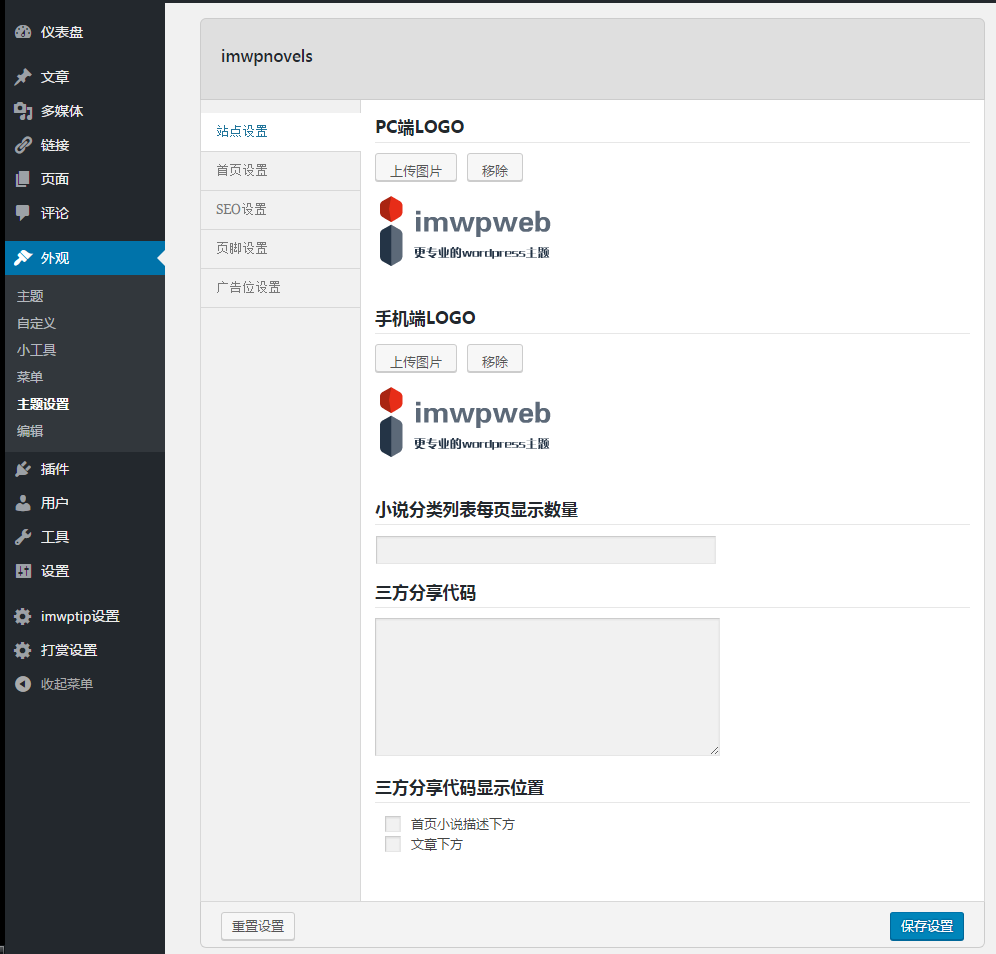Click the PC端 logo preview image
This screenshot has height=954, width=996.
pos(464,231)
